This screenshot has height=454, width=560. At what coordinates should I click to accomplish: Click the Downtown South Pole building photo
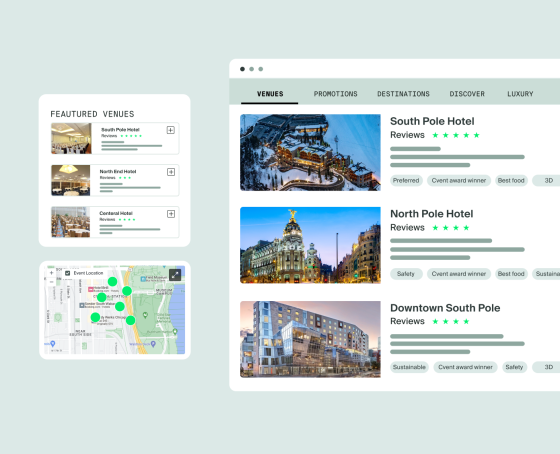click(x=310, y=339)
